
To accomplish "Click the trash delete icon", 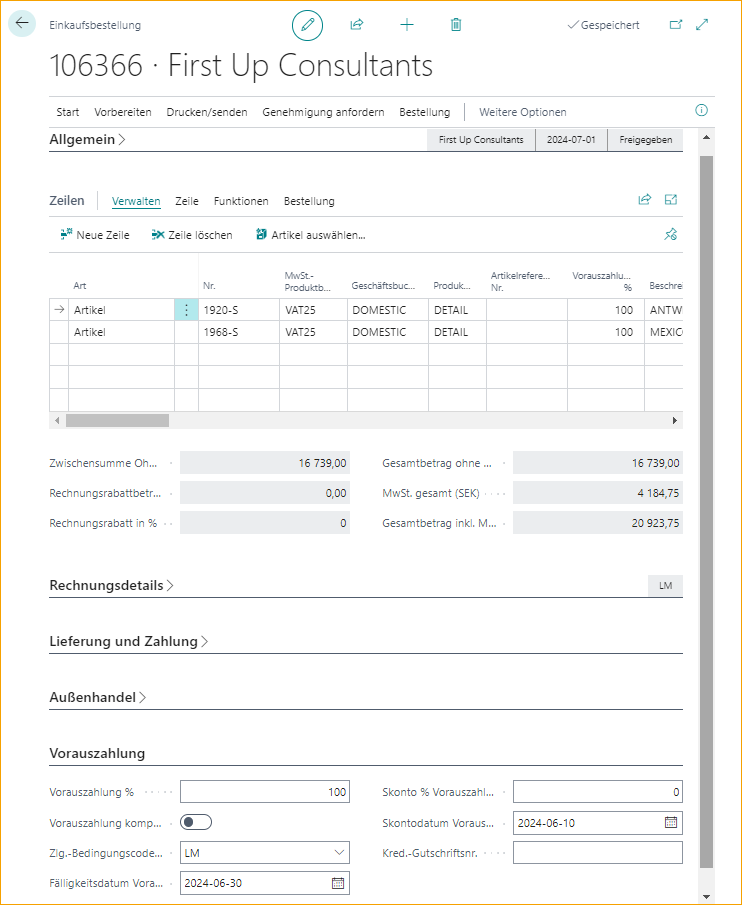I will point(456,25).
